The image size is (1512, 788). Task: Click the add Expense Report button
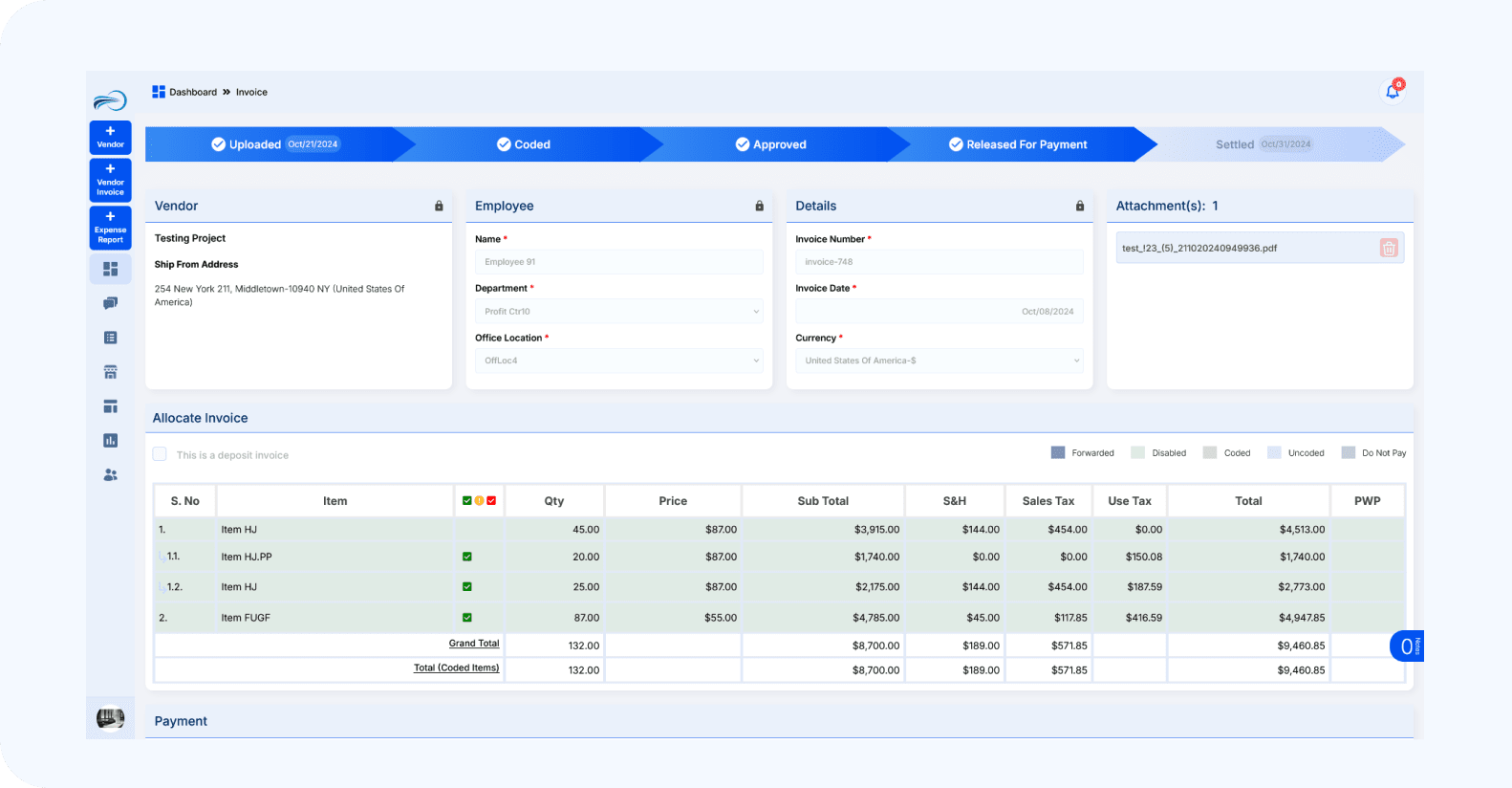(x=111, y=229)
